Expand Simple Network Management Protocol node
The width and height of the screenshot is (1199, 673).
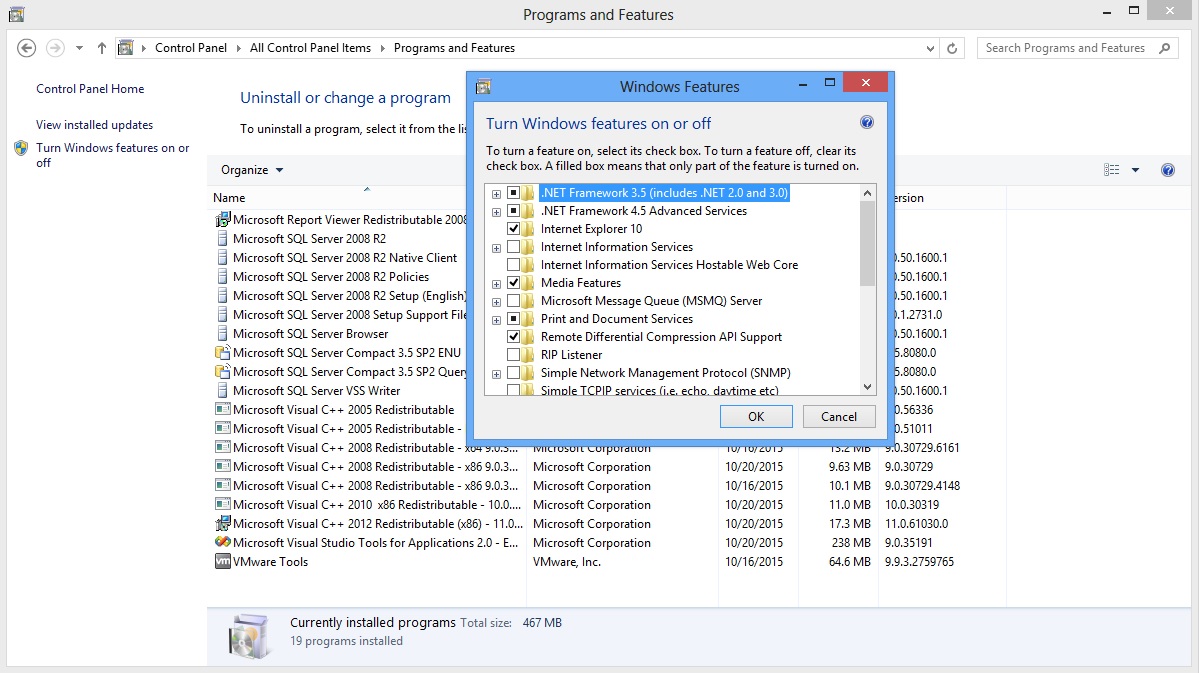point(496,374)
